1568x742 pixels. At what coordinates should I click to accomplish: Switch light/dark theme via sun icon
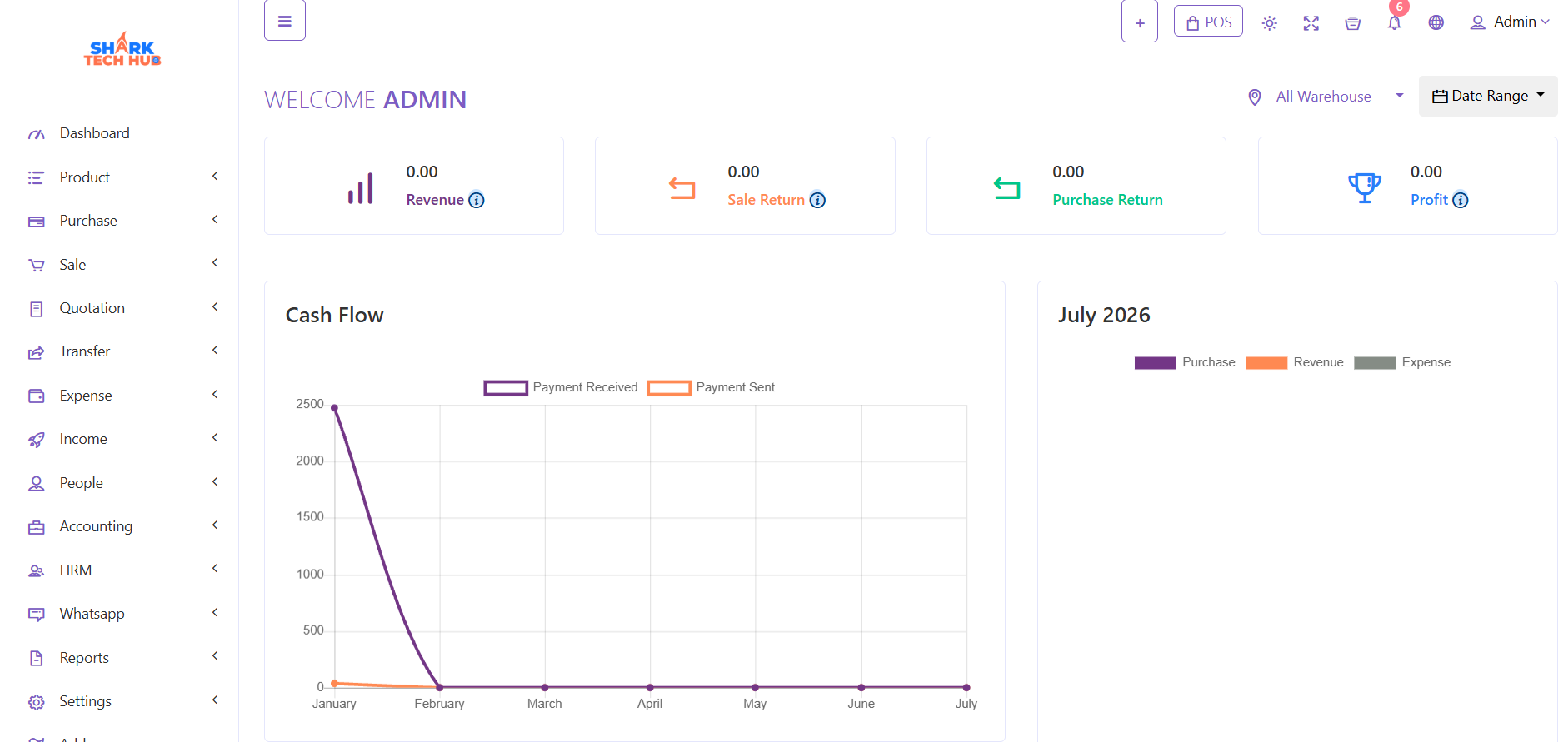tap(1269, 23)
